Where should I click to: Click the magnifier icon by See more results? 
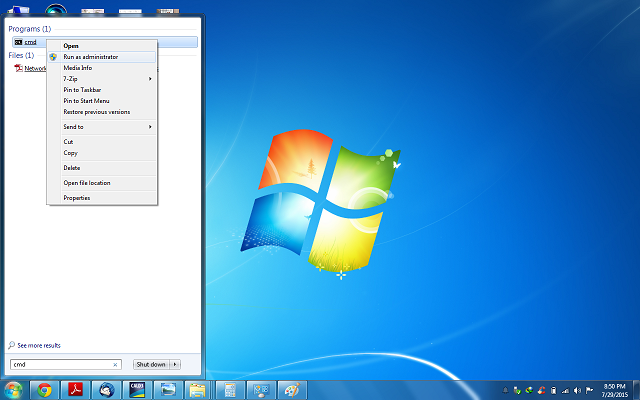11,345
